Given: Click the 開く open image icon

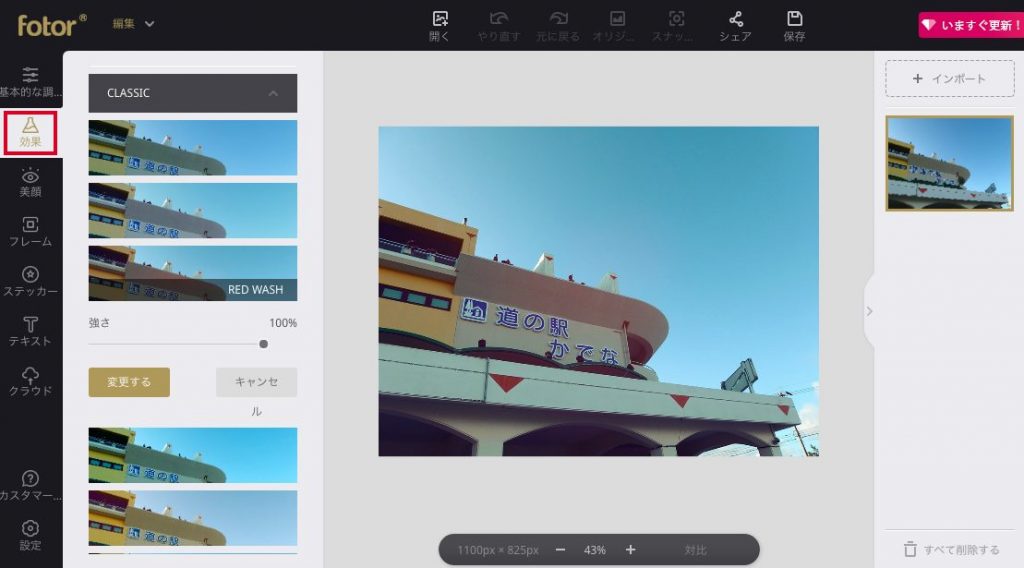Looking at the screenshot, I should [x=440, y=26].
